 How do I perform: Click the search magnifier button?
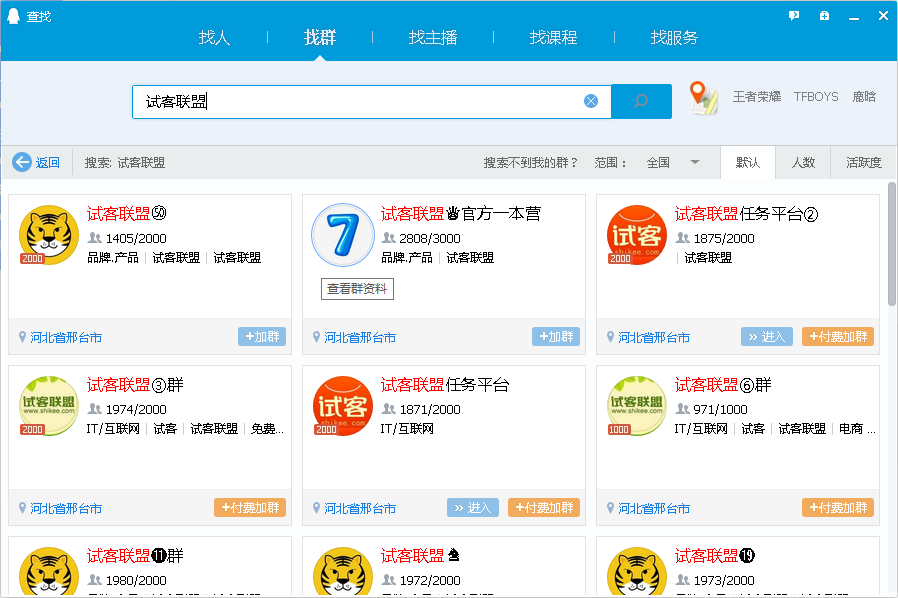pos(641,101)
